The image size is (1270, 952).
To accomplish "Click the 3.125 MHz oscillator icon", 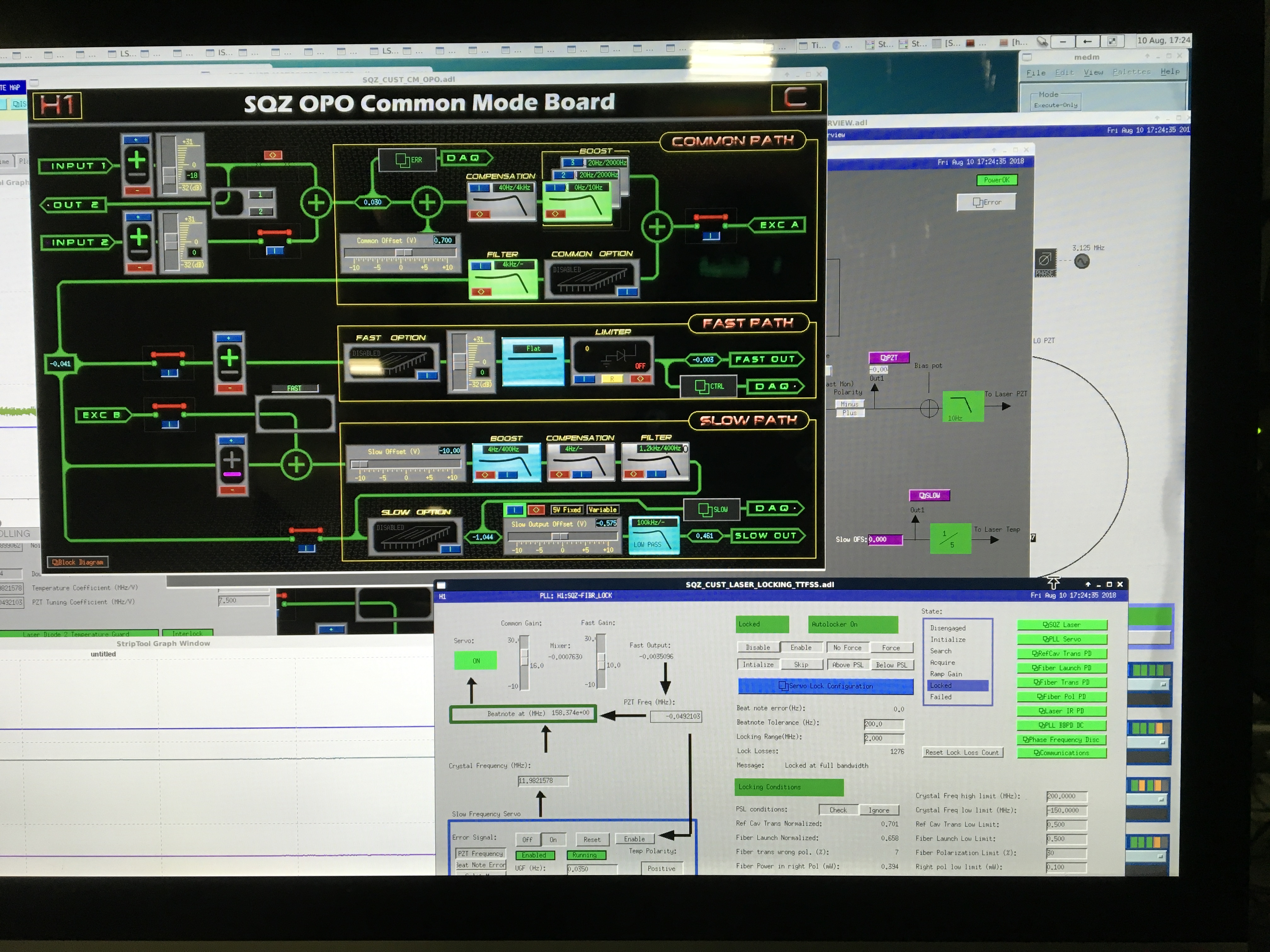I will click(x=1082, y=262).
